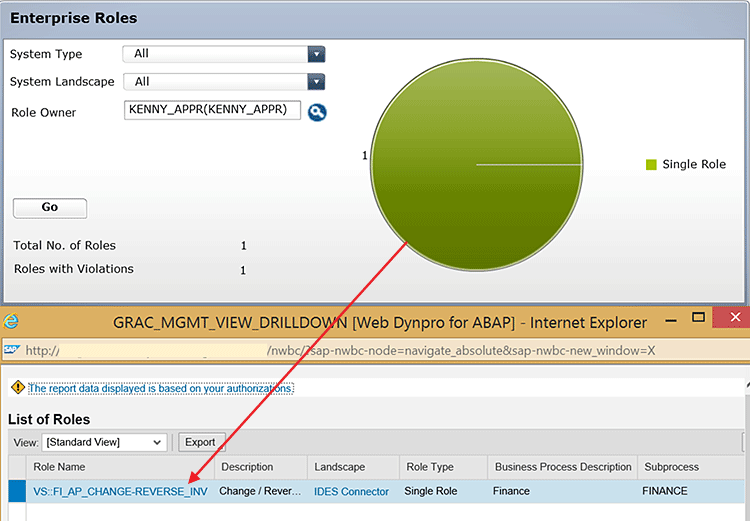Image resolution: width=750 pixels, height=521 pixels.
Task: Open the System Type dropdown
Action: coord(316,54)
